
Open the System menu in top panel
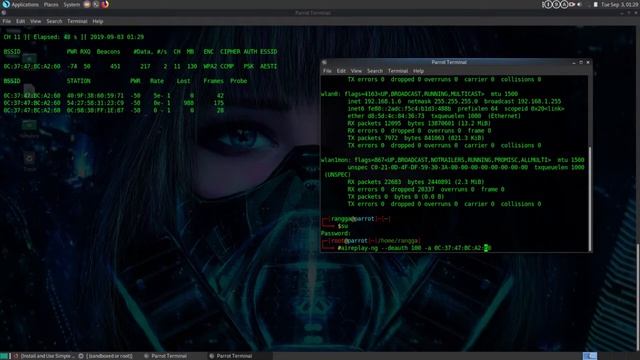pos(71,4)
